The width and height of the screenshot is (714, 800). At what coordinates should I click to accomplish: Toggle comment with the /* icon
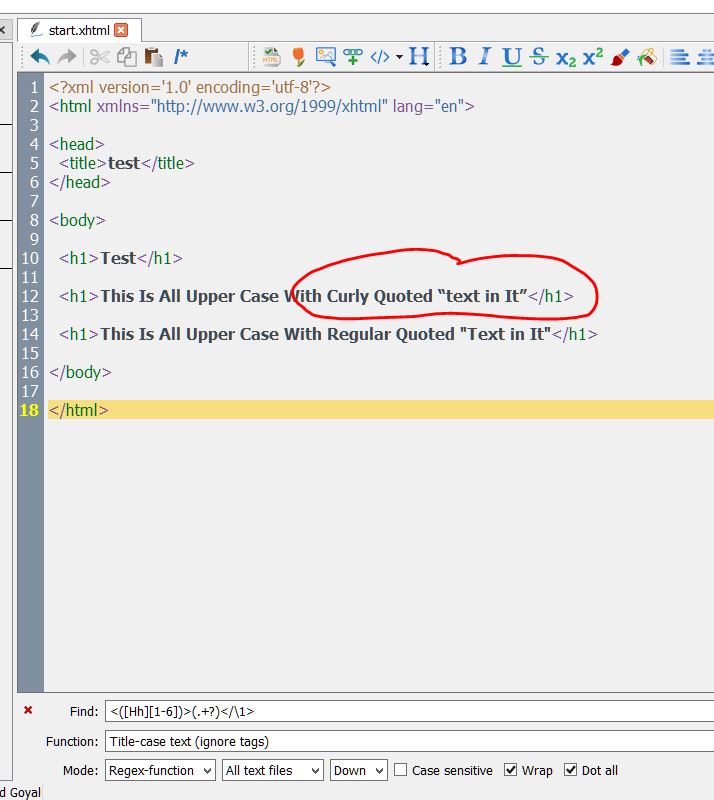pos(180,57)
